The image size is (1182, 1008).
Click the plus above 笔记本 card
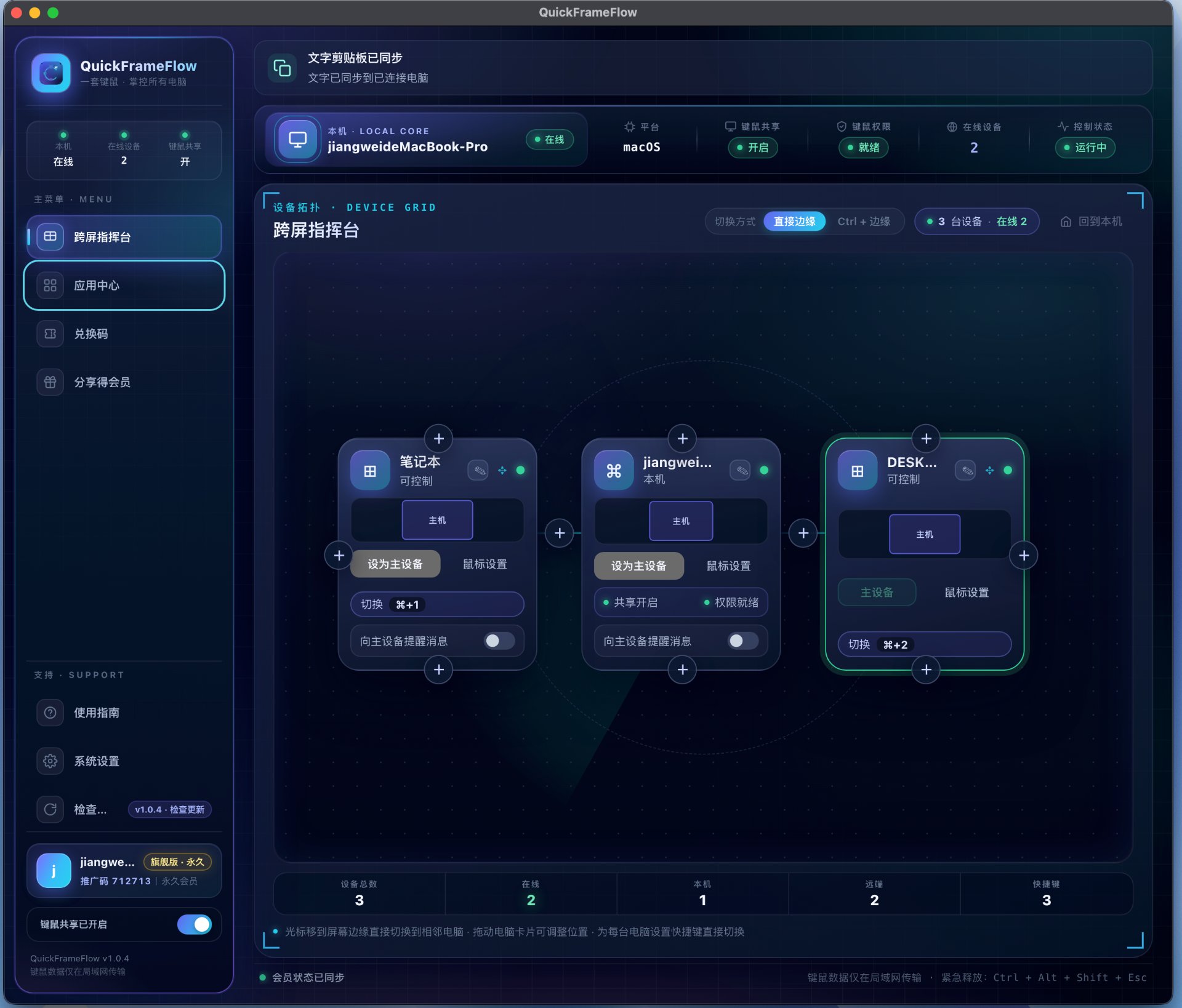pyautogui.click(x=439, y=438)
